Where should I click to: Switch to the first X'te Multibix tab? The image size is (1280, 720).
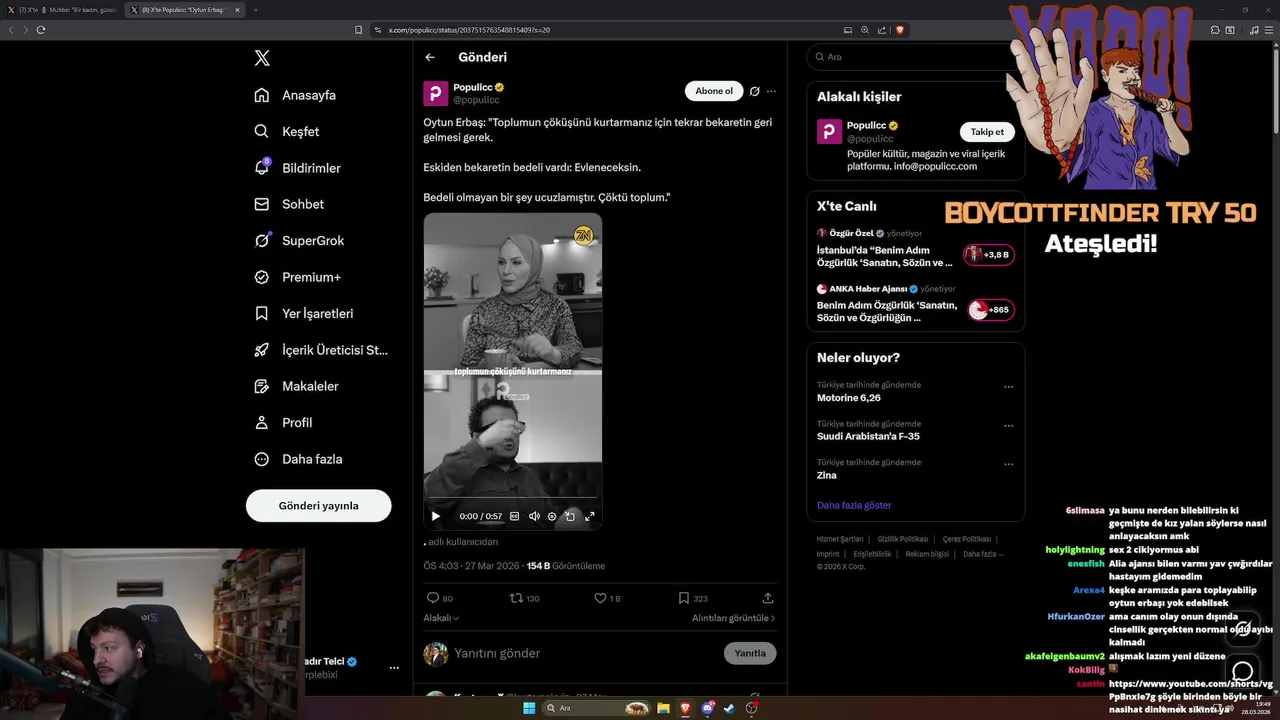click(62, 9)
